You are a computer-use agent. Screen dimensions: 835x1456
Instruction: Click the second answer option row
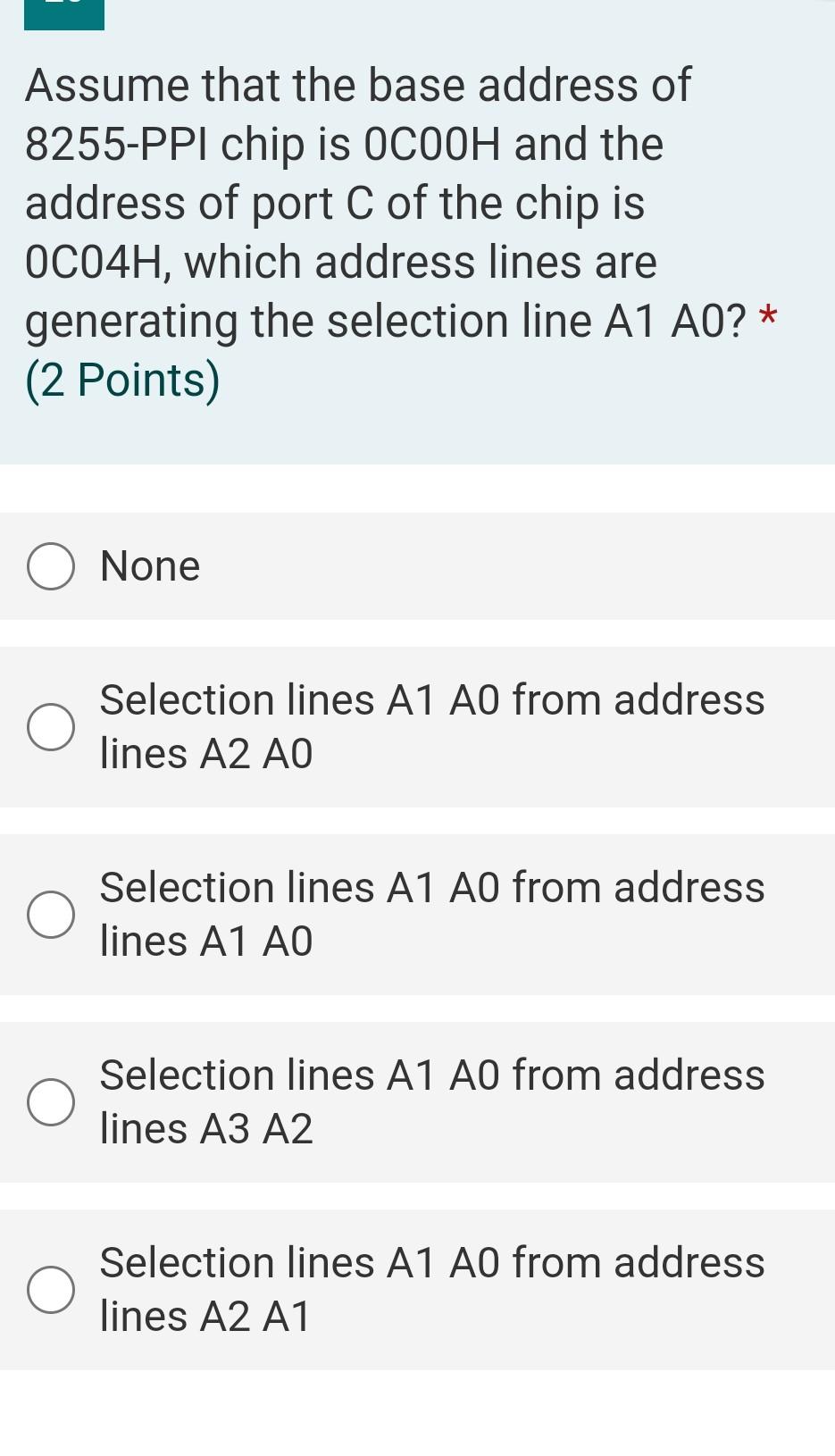[417, 726]
